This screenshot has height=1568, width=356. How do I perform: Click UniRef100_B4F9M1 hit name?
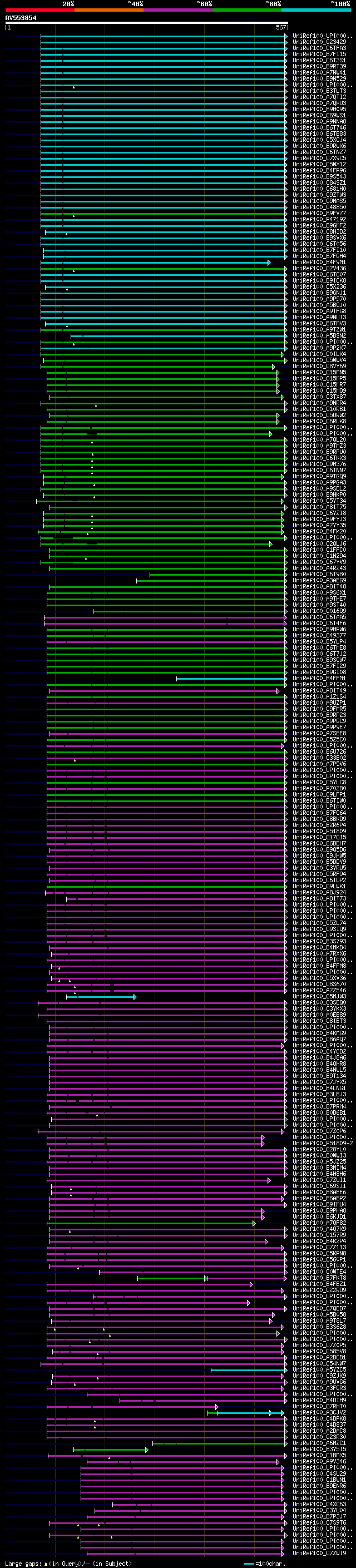[319, 263]
